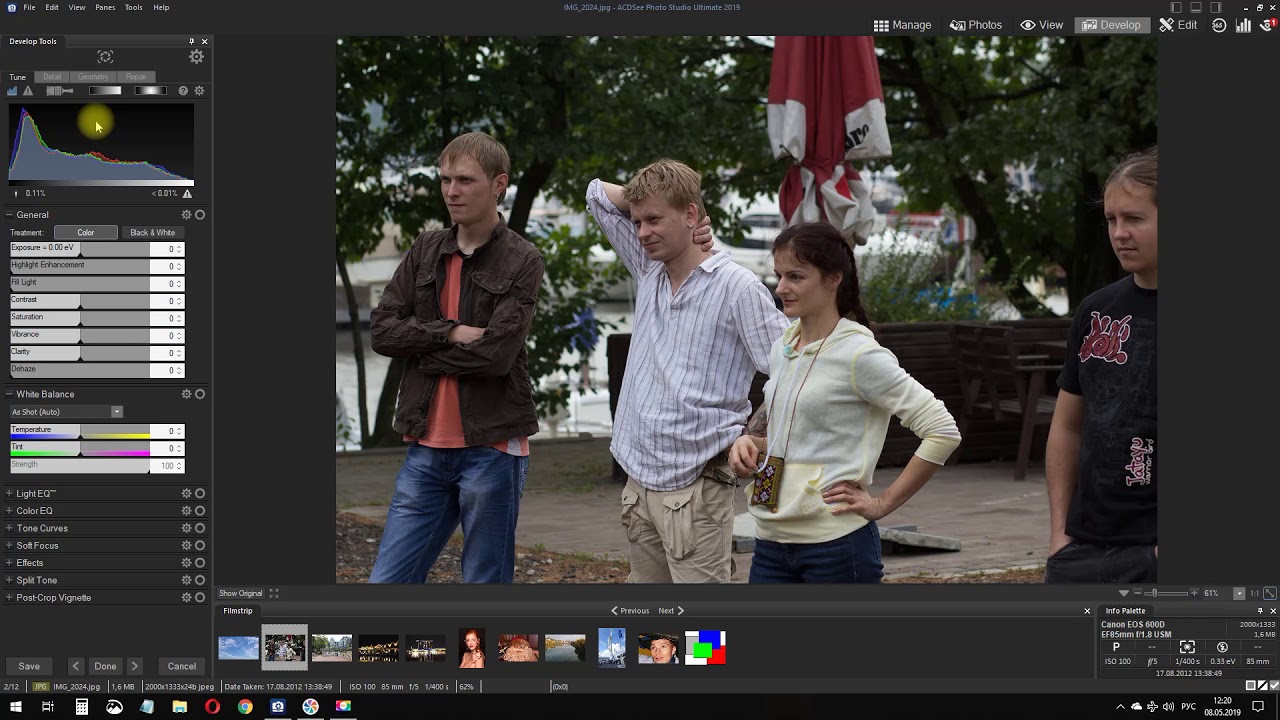This screenshot has width=1280, height=720.
Task: Open the zoom percentage dropdown
Action: (x=1239, y=593)
